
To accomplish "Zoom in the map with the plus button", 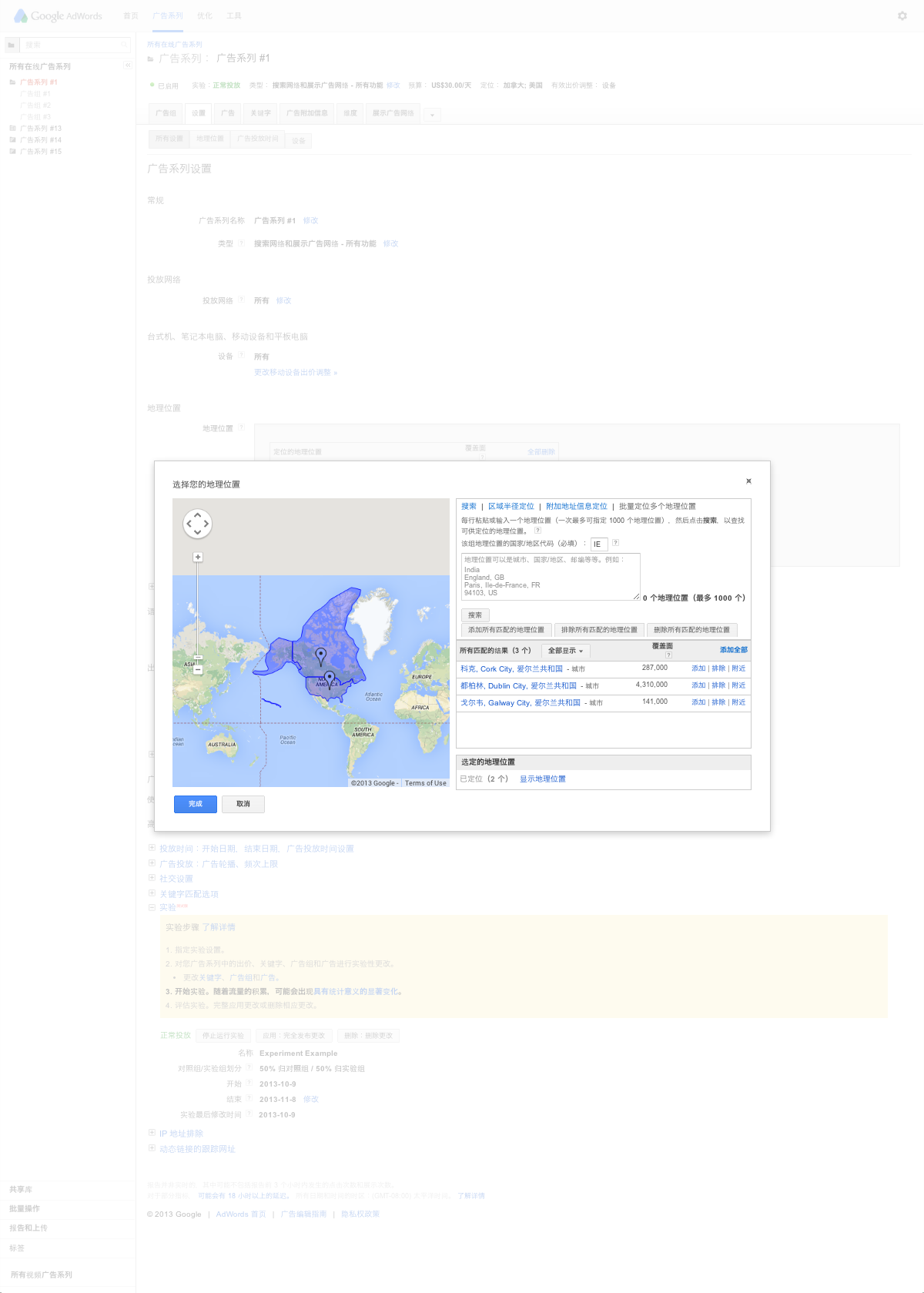I will (198, 557).
